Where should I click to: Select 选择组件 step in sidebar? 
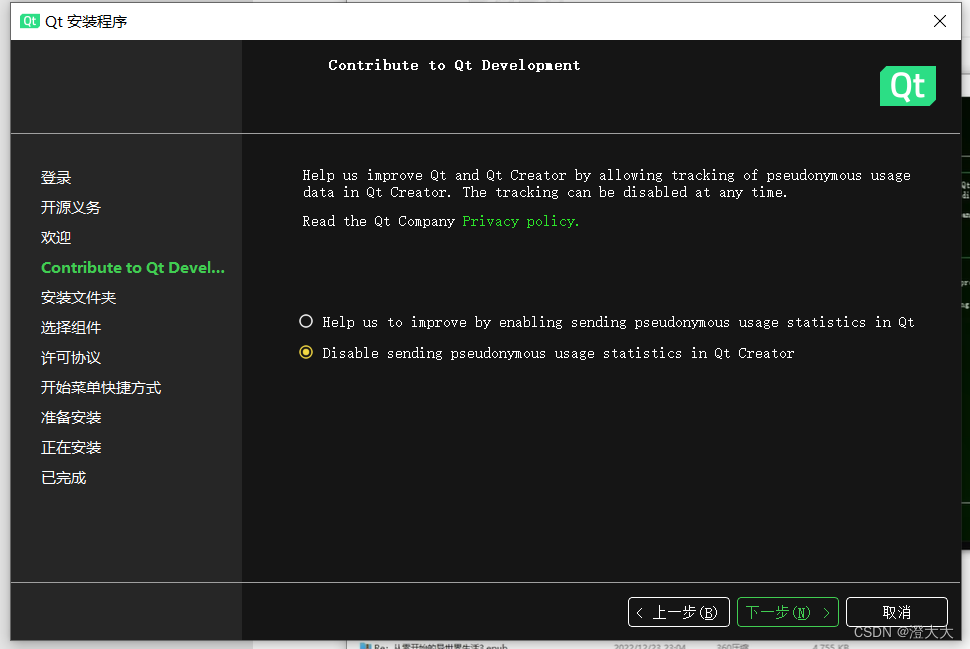[71, 328]
